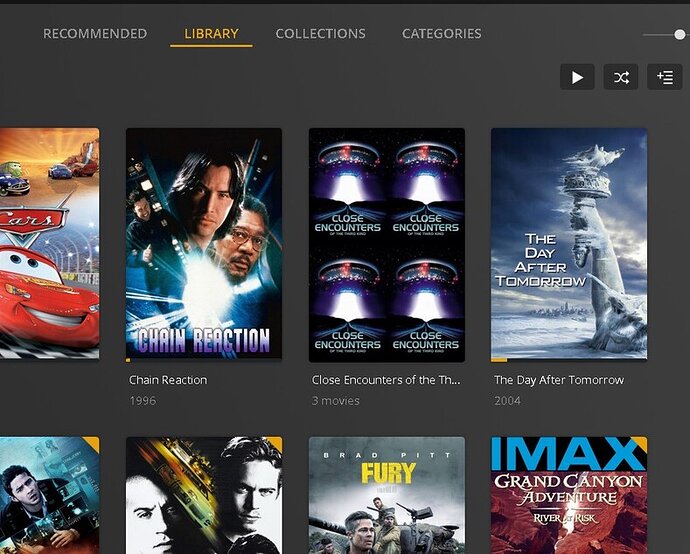Open the black-and-white faces poster beside Fury
Image resolution: width=690 pixels, height=554 pixels.
204,495
